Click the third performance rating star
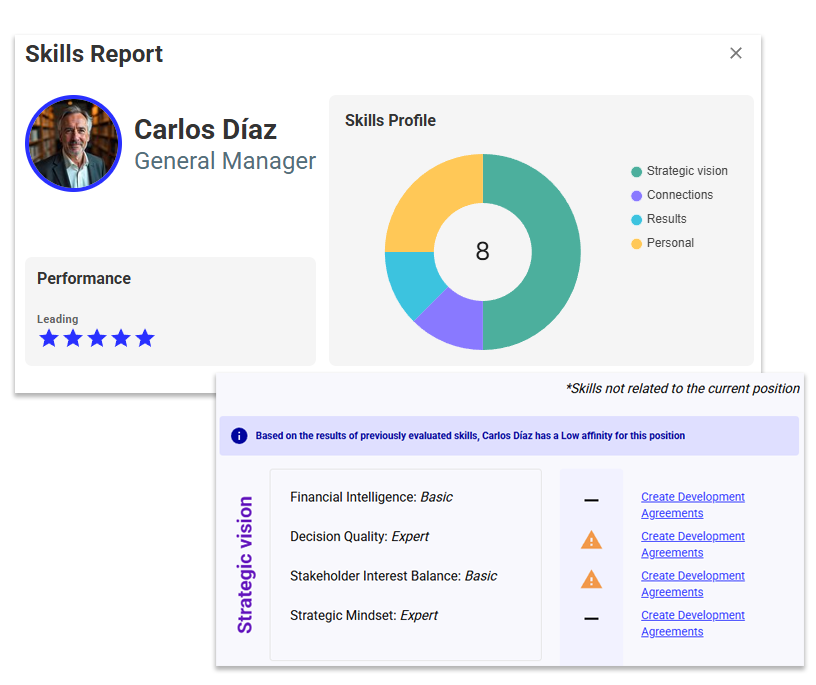 click(x=97, y=338)
